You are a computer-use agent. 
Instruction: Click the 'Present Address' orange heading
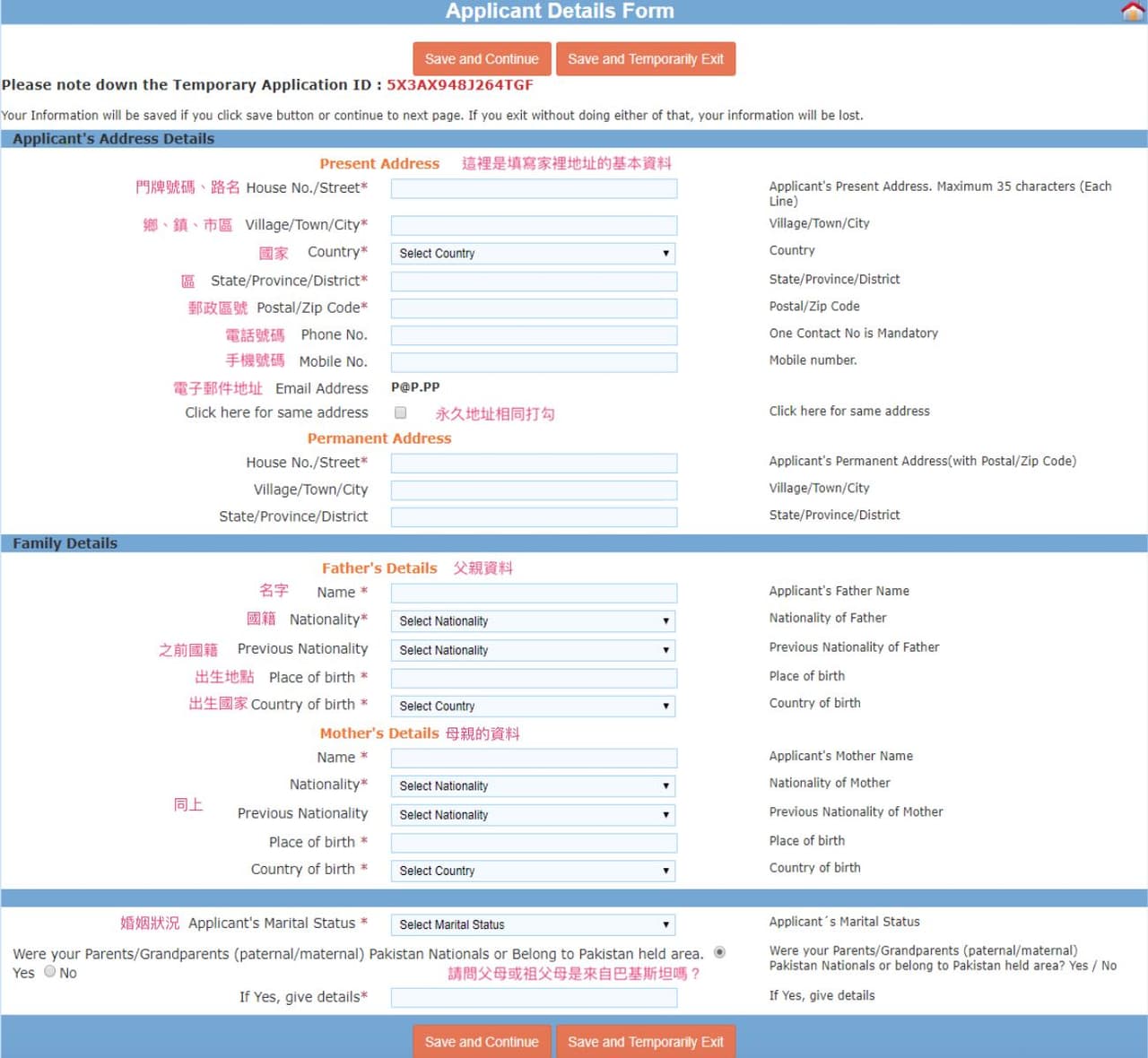tap(379, 164)
